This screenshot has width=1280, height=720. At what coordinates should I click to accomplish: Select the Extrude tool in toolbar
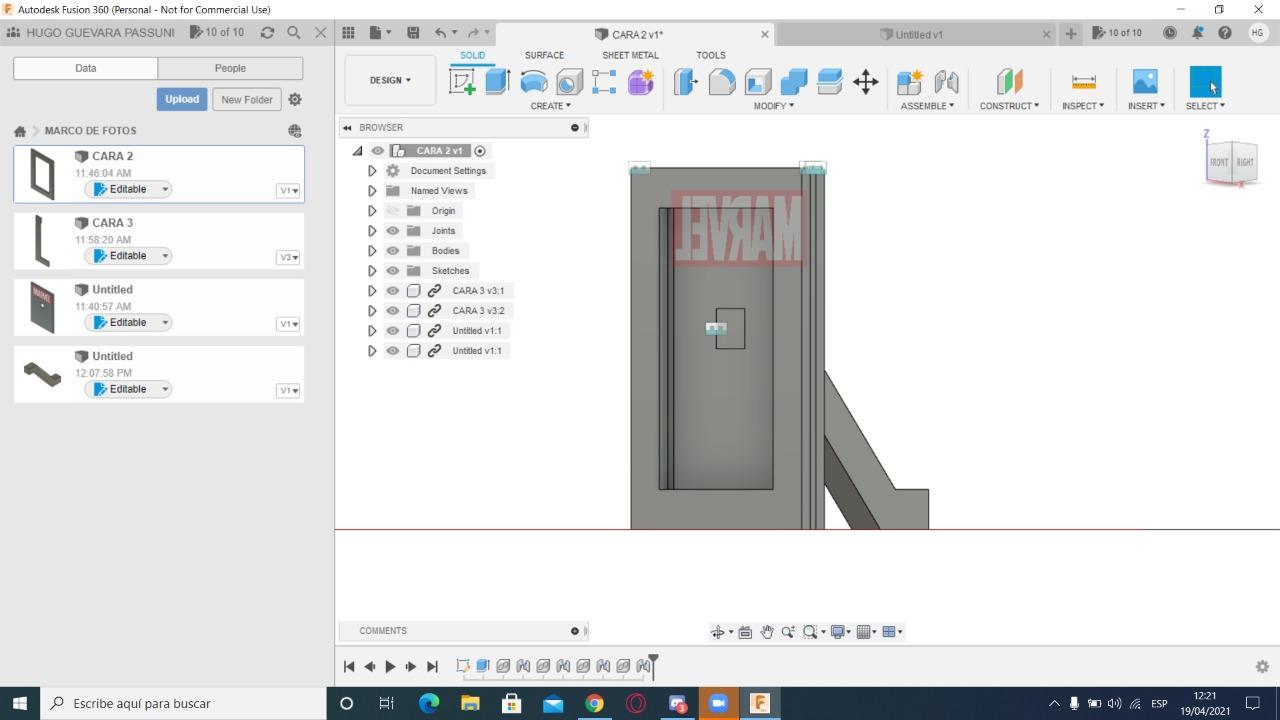pyautogui.click(x=497, y=82)
